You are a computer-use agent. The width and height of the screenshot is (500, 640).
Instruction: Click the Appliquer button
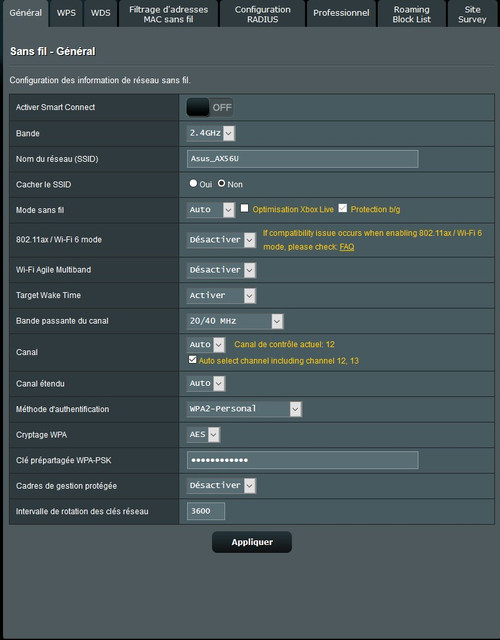tap(252, 542)
